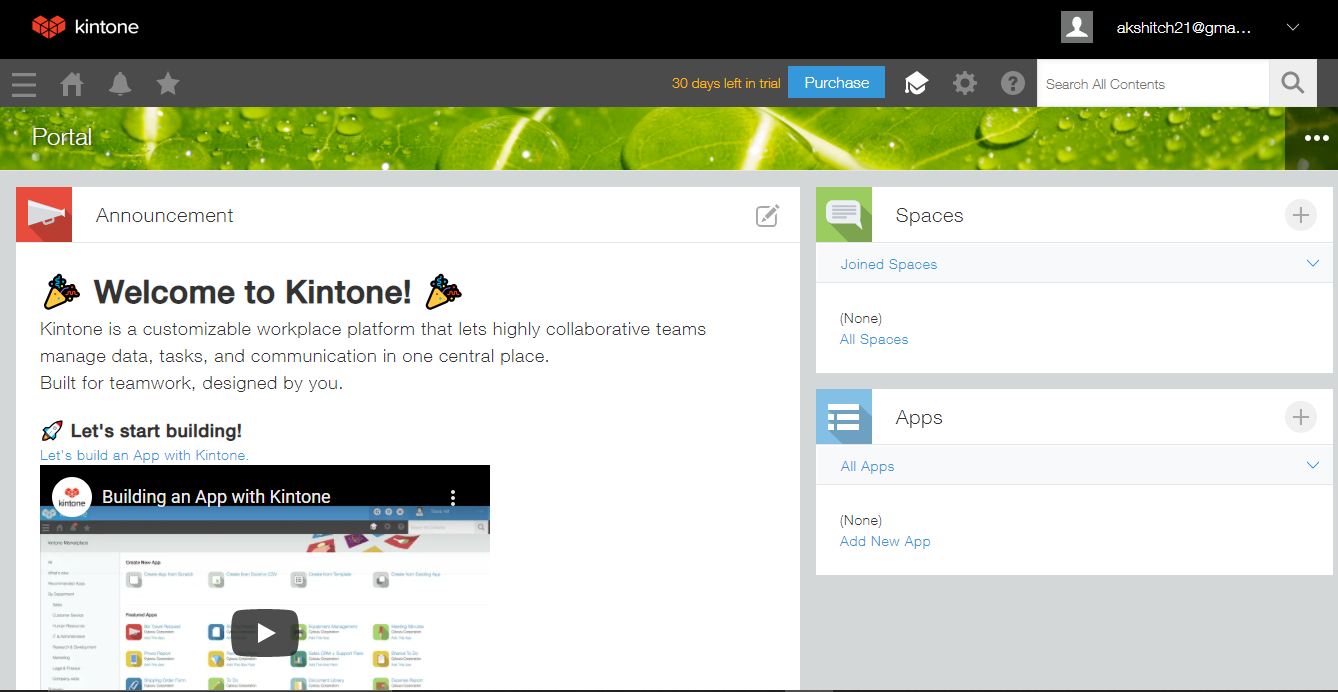Image resolution: width=1338 pixels, height=692 pixels.
Task: Click the Purchase button
Action: pyautogui.click(x=837, y=83)
